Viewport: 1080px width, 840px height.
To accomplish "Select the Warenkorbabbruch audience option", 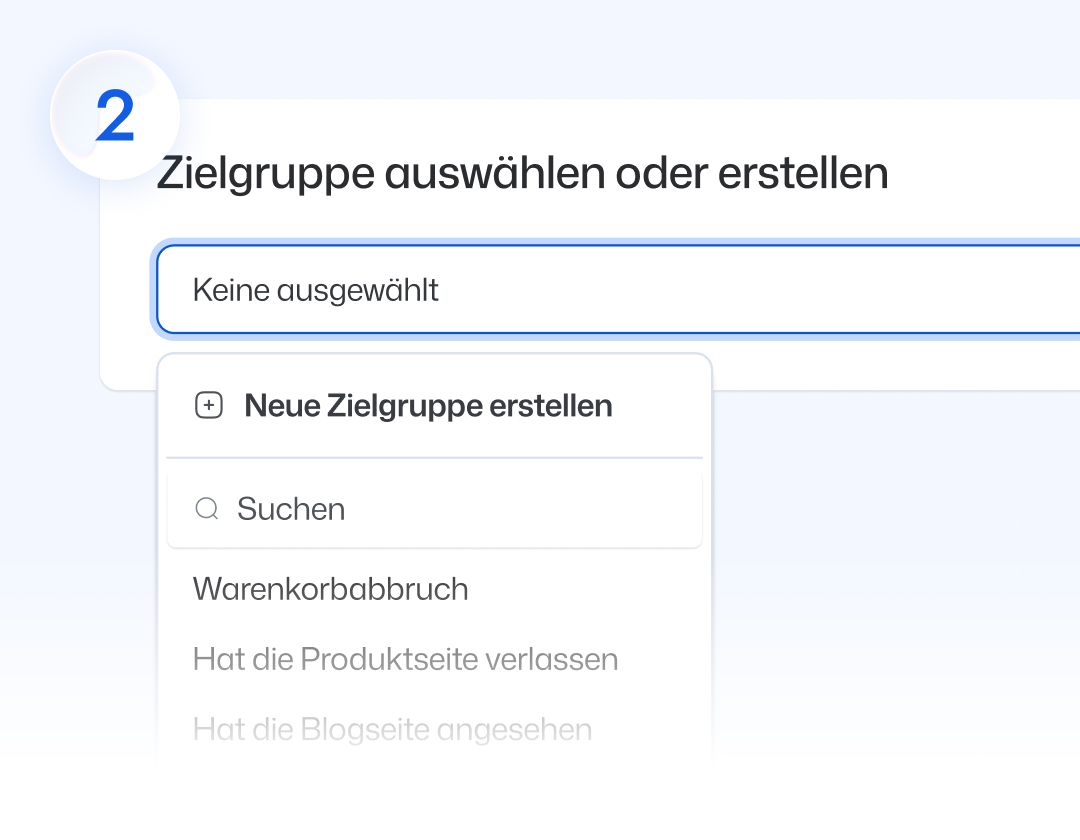I will [330, 589].
